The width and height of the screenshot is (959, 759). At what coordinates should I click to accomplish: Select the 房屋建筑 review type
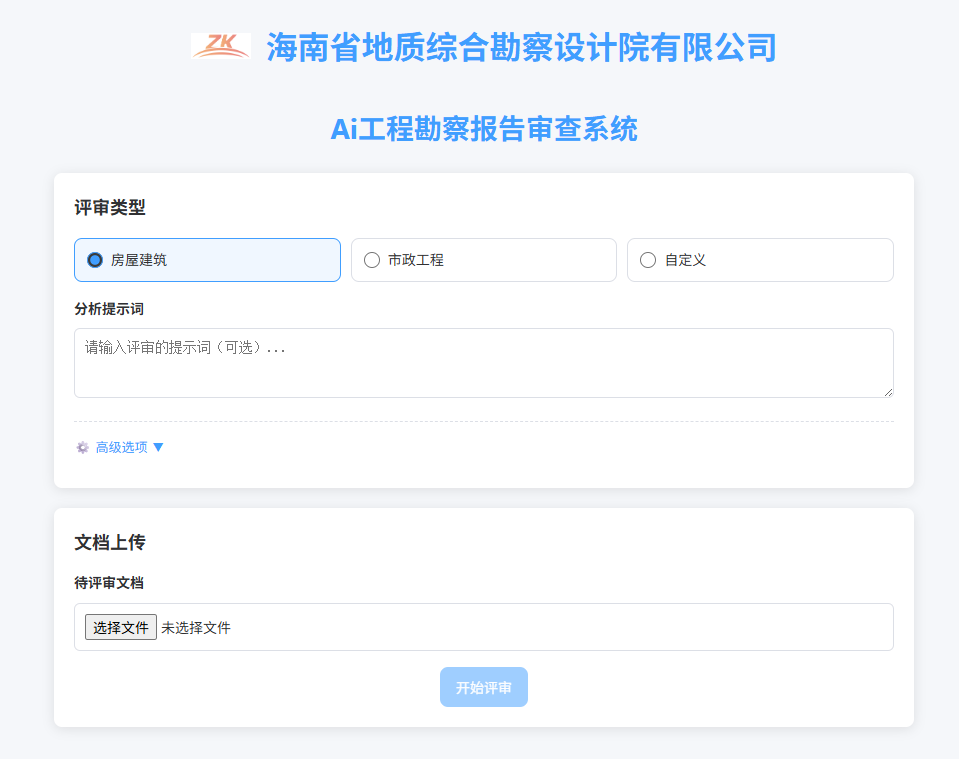95,259
